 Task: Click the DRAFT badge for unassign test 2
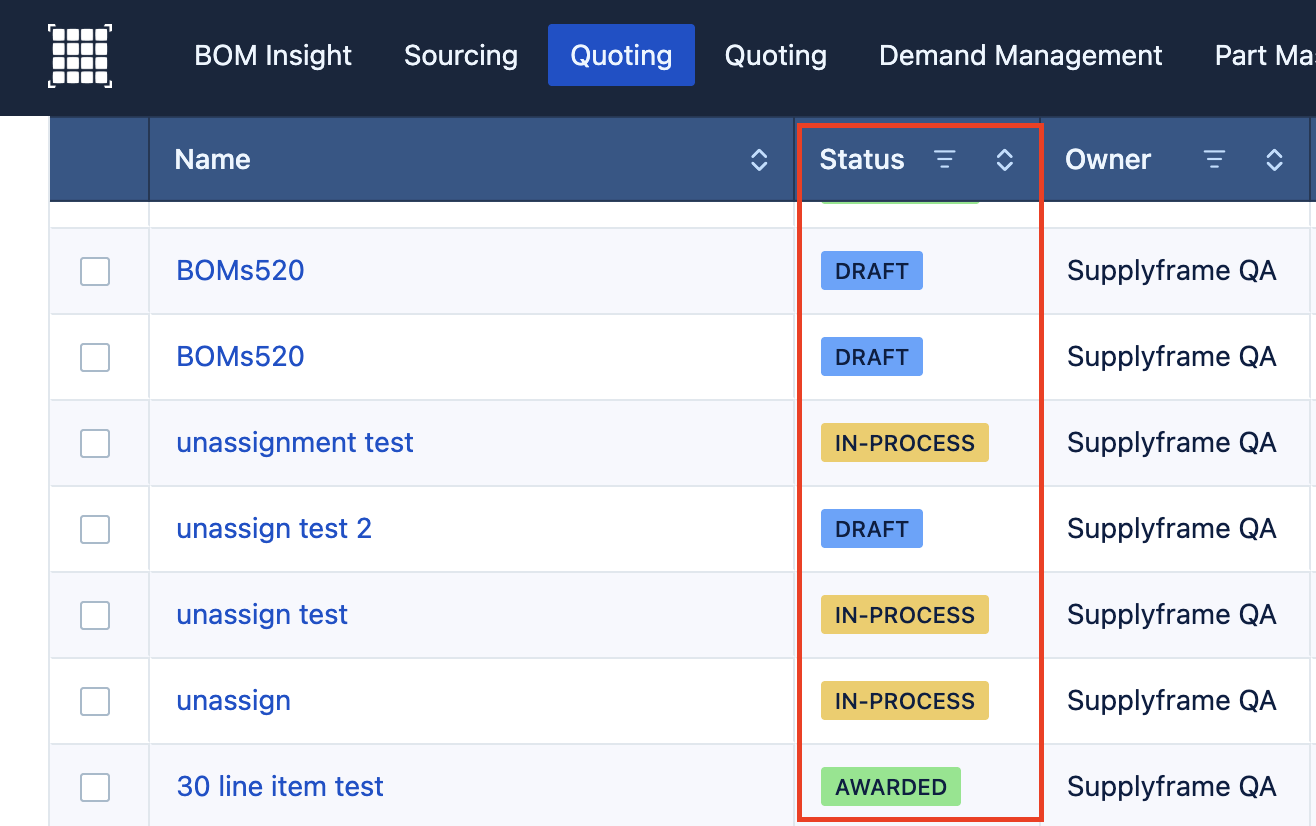[x=871, y=529]
